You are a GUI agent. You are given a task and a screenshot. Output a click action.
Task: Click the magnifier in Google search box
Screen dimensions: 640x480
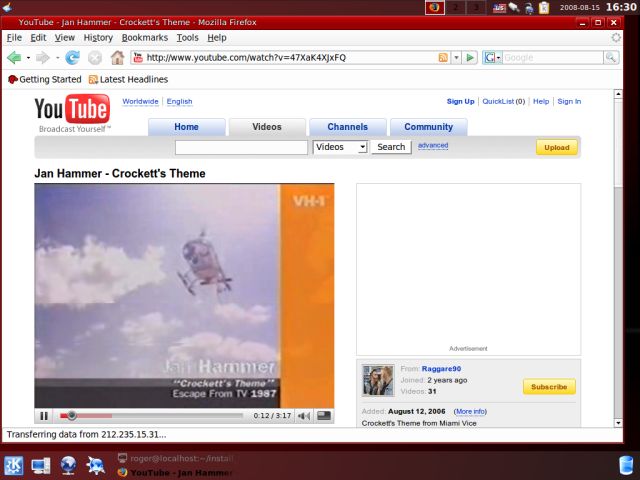[611, 58]
